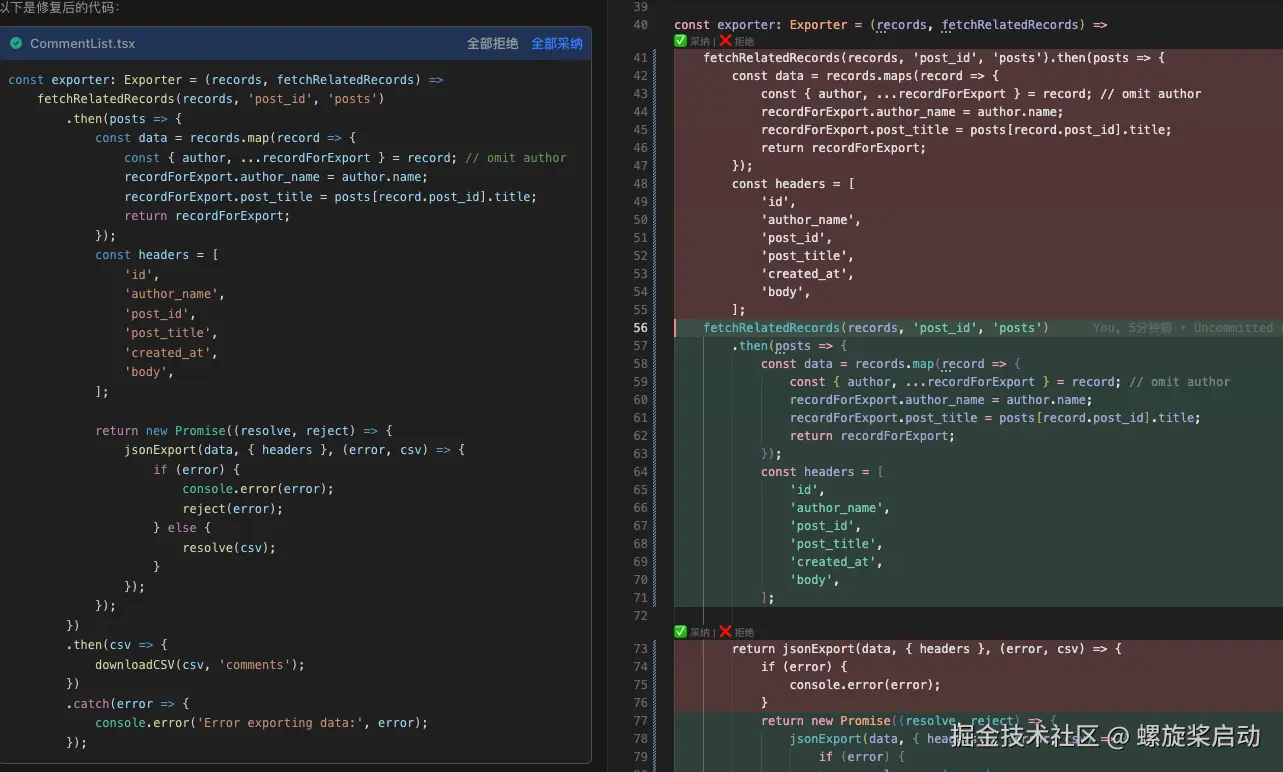Screen dimensions: 1283x772
Task: Open the CommentList.tsx file name in the chat panel
Action: pos(82,44)
